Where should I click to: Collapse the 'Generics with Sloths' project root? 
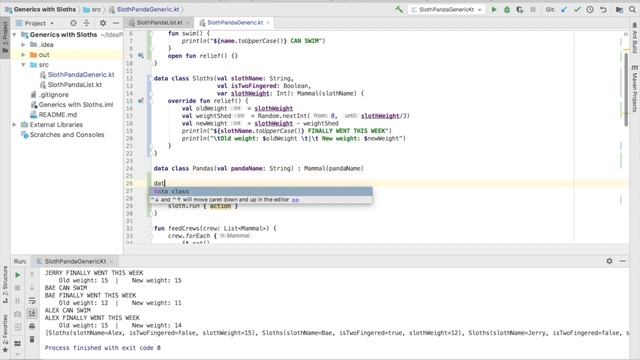15,35
